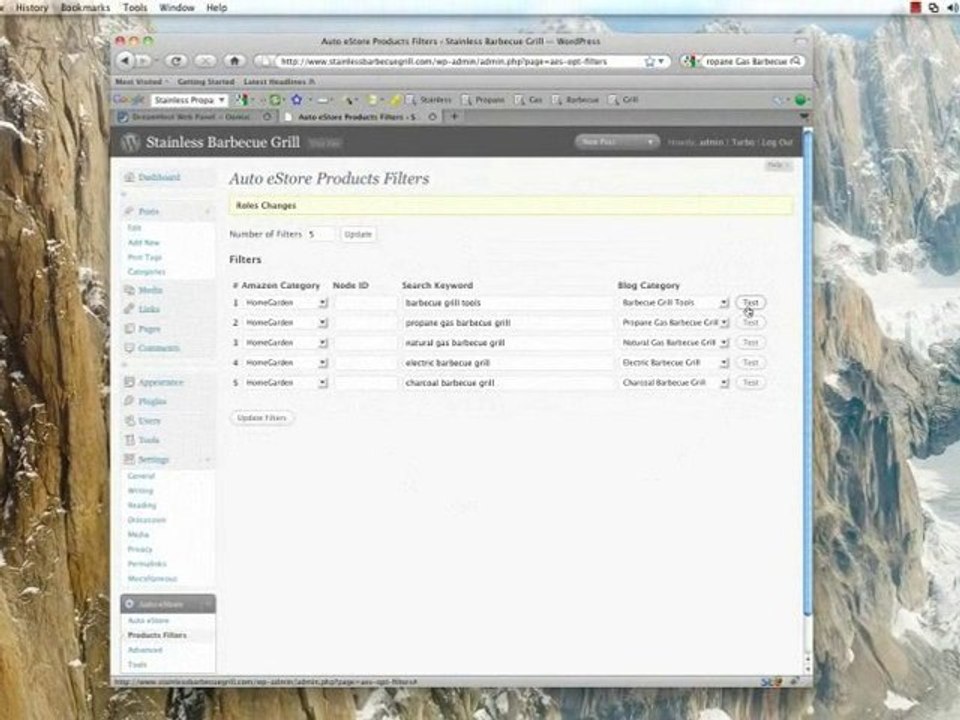
Task: Open the New Post dropdown in header
Action: 650,142
